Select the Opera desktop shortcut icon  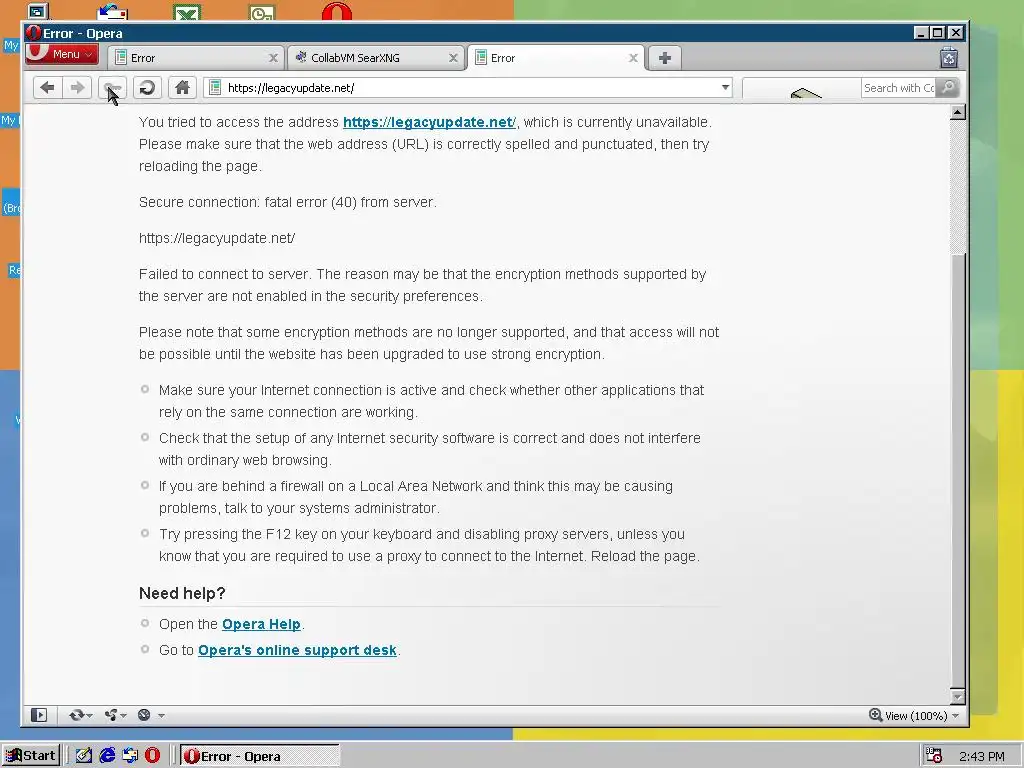337,11
